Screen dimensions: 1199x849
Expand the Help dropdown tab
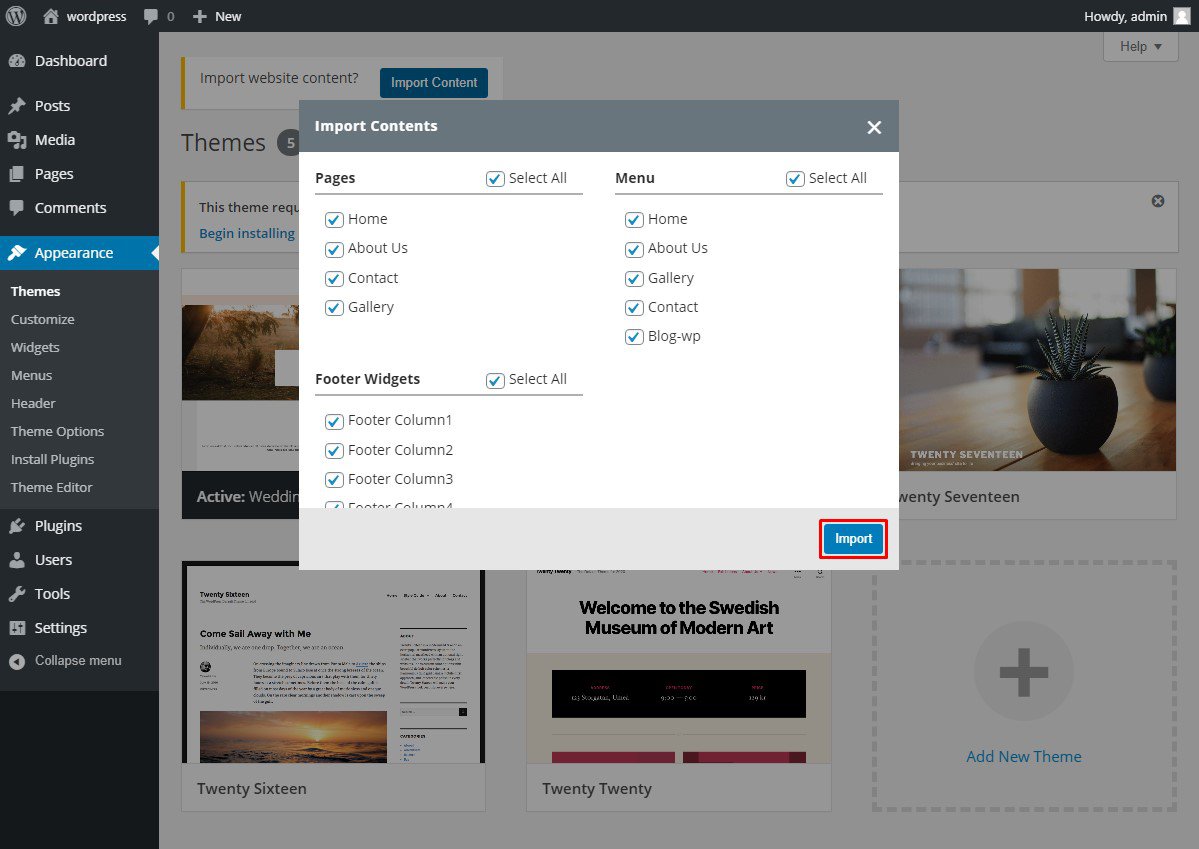pos(1140,46)
